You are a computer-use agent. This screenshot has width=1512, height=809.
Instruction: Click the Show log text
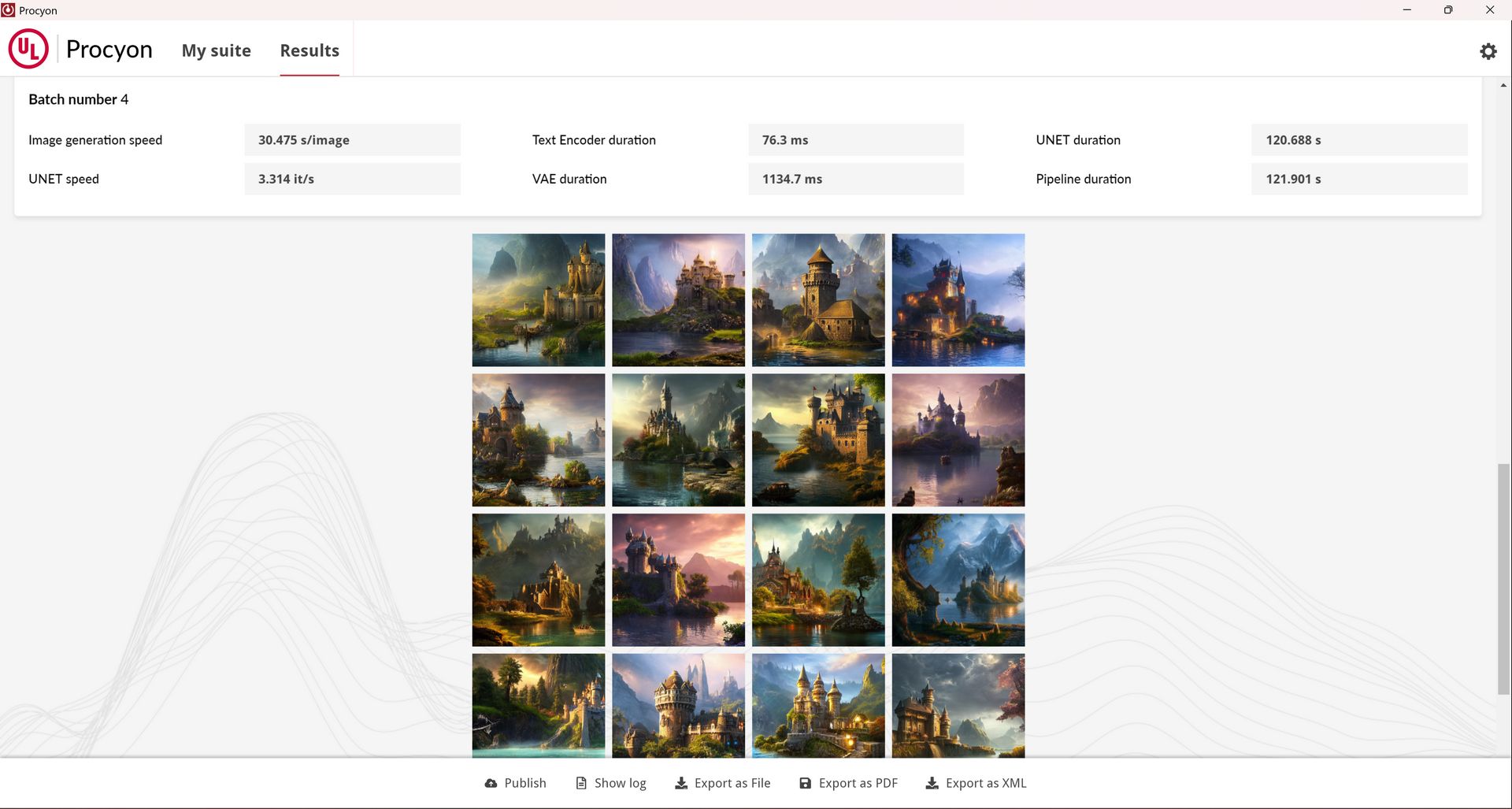click(621, 783)
